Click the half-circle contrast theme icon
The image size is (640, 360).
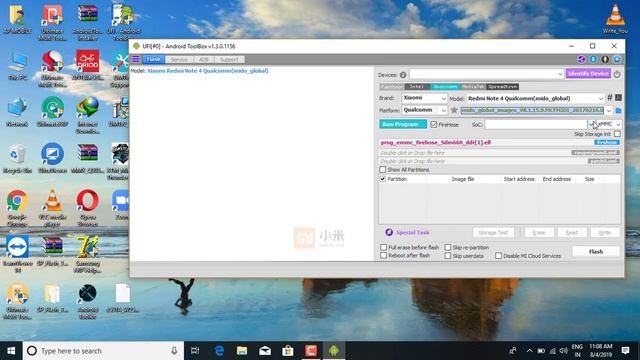[605, 59]
